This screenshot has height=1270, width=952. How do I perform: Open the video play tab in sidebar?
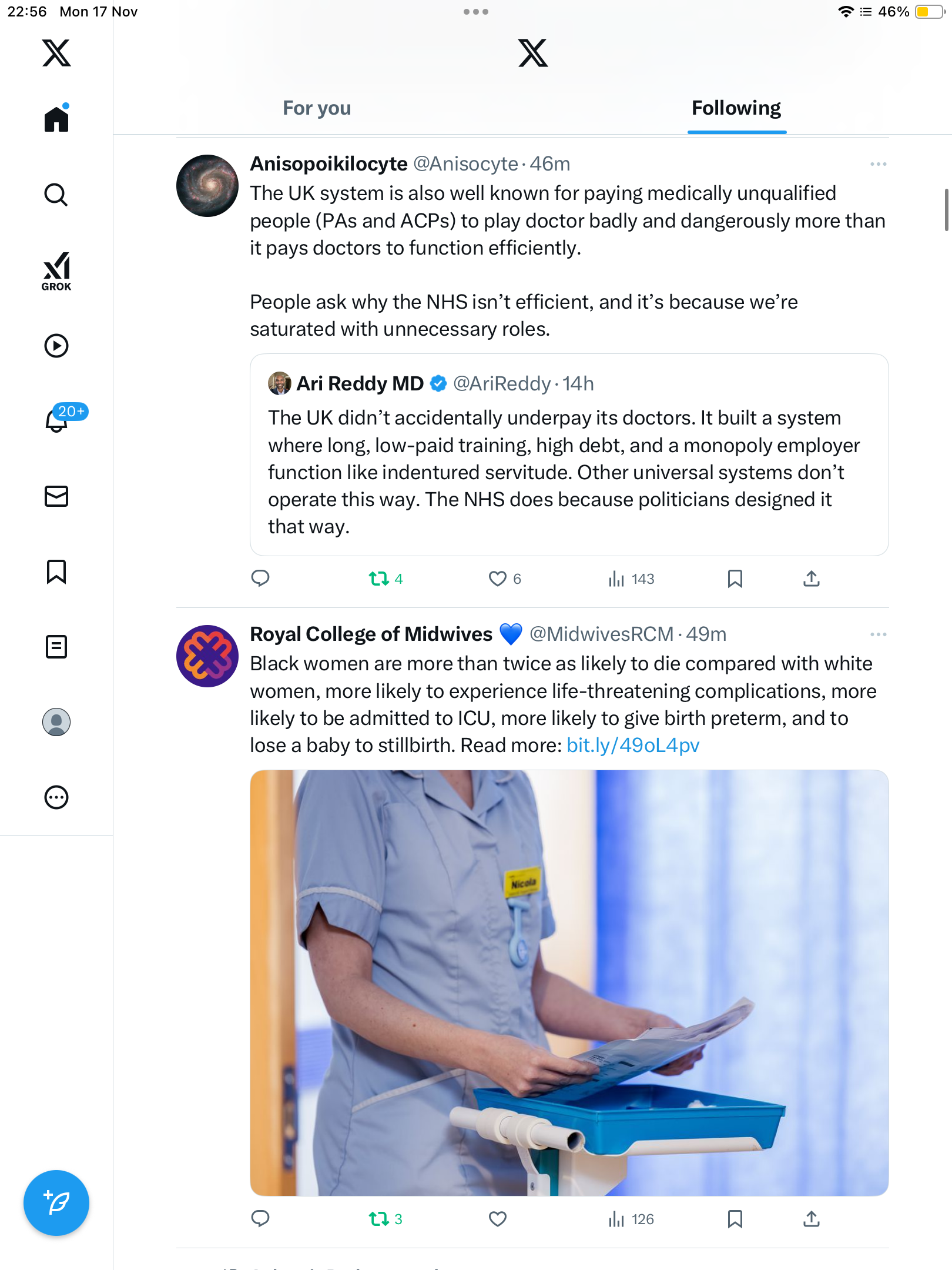click(56, 346)
